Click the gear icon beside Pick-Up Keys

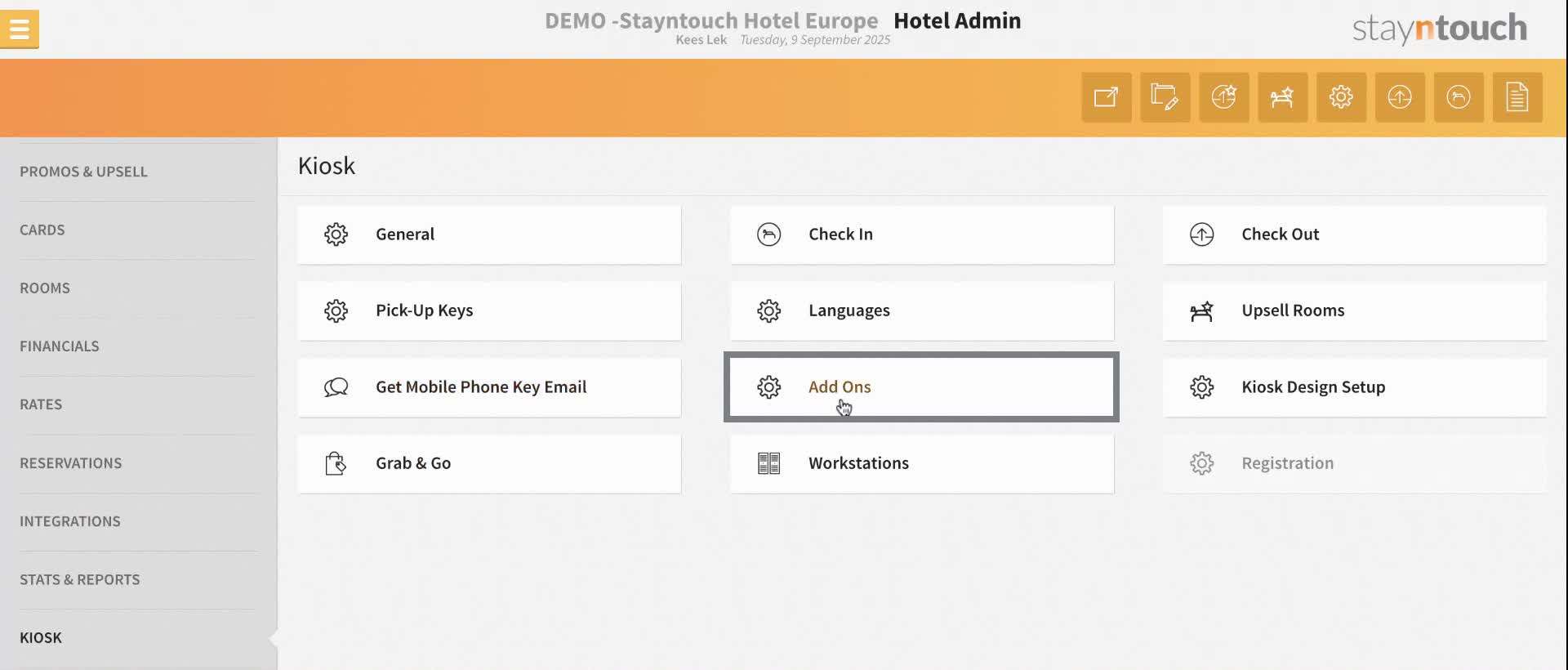coord(336,310)
